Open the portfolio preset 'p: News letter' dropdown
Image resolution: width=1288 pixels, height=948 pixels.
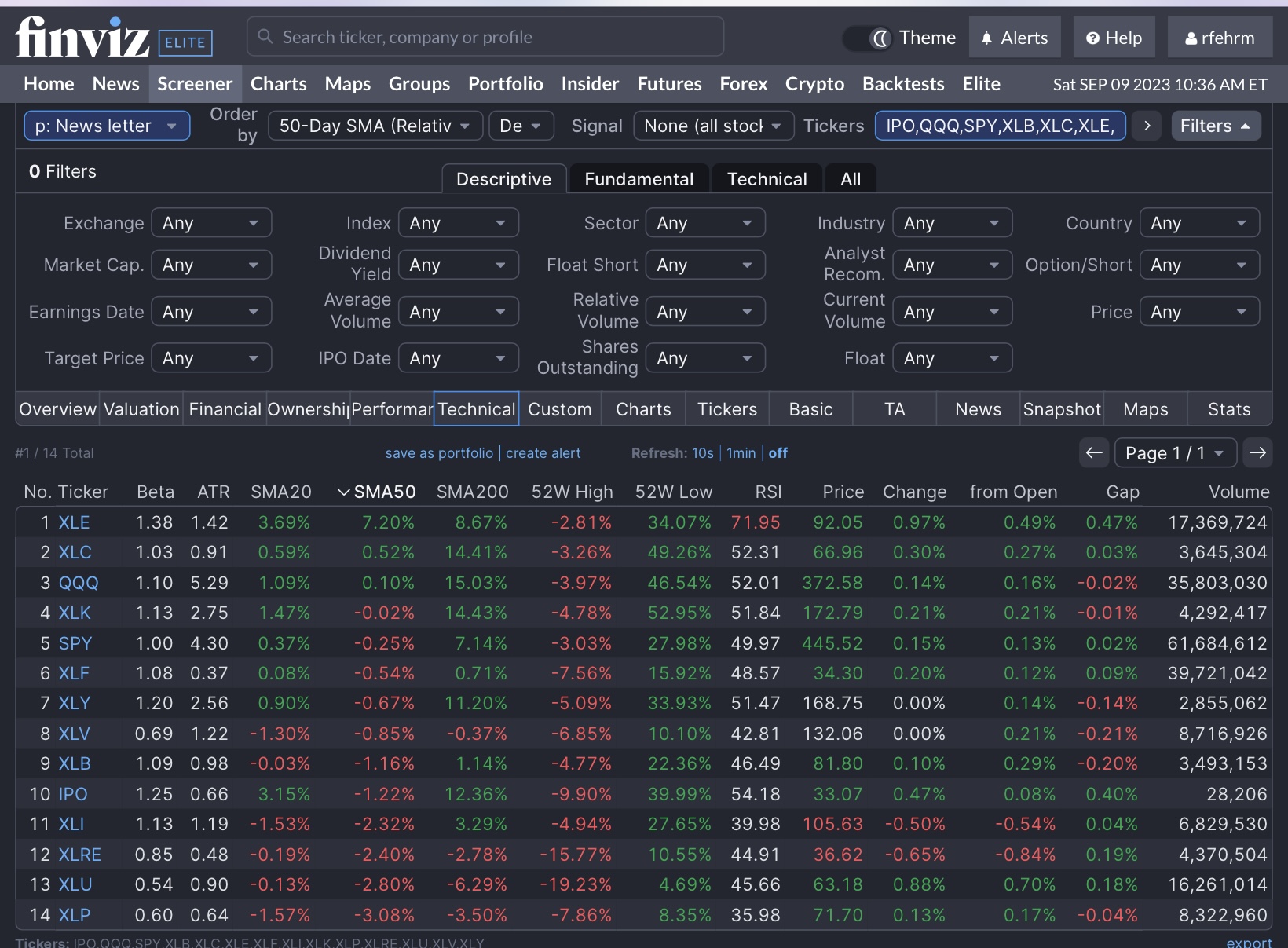(107, 126)
